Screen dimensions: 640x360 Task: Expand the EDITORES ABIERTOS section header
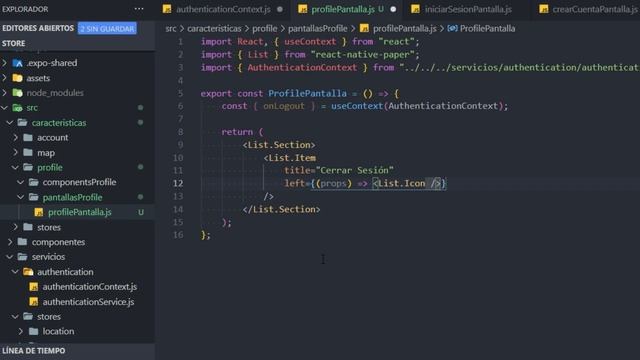[38, 28]
